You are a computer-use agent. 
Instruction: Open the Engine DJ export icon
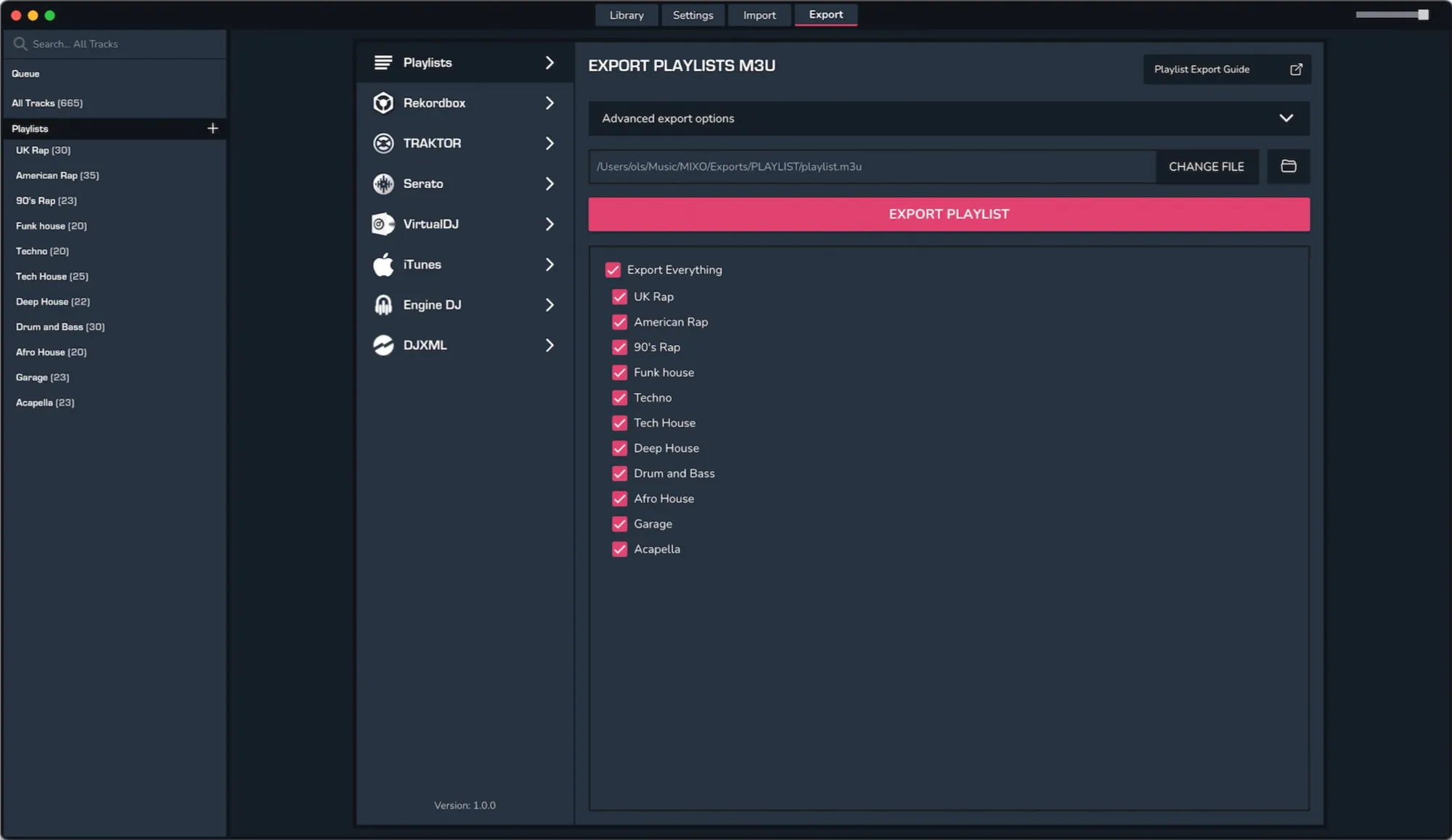click(383, 304)
